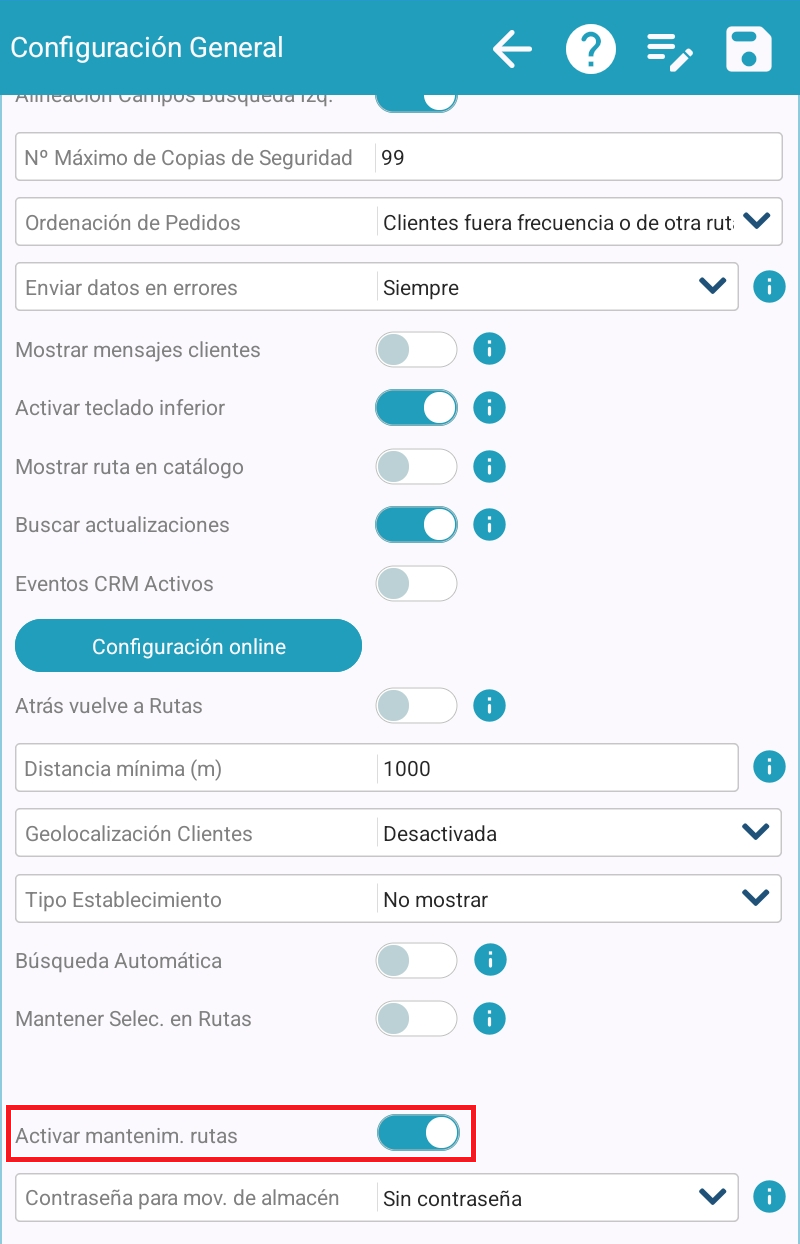Disable Activar mantenim. rutas switch
The width and height of the screenshot is (800, 1244).
(x=418, y=1133)
